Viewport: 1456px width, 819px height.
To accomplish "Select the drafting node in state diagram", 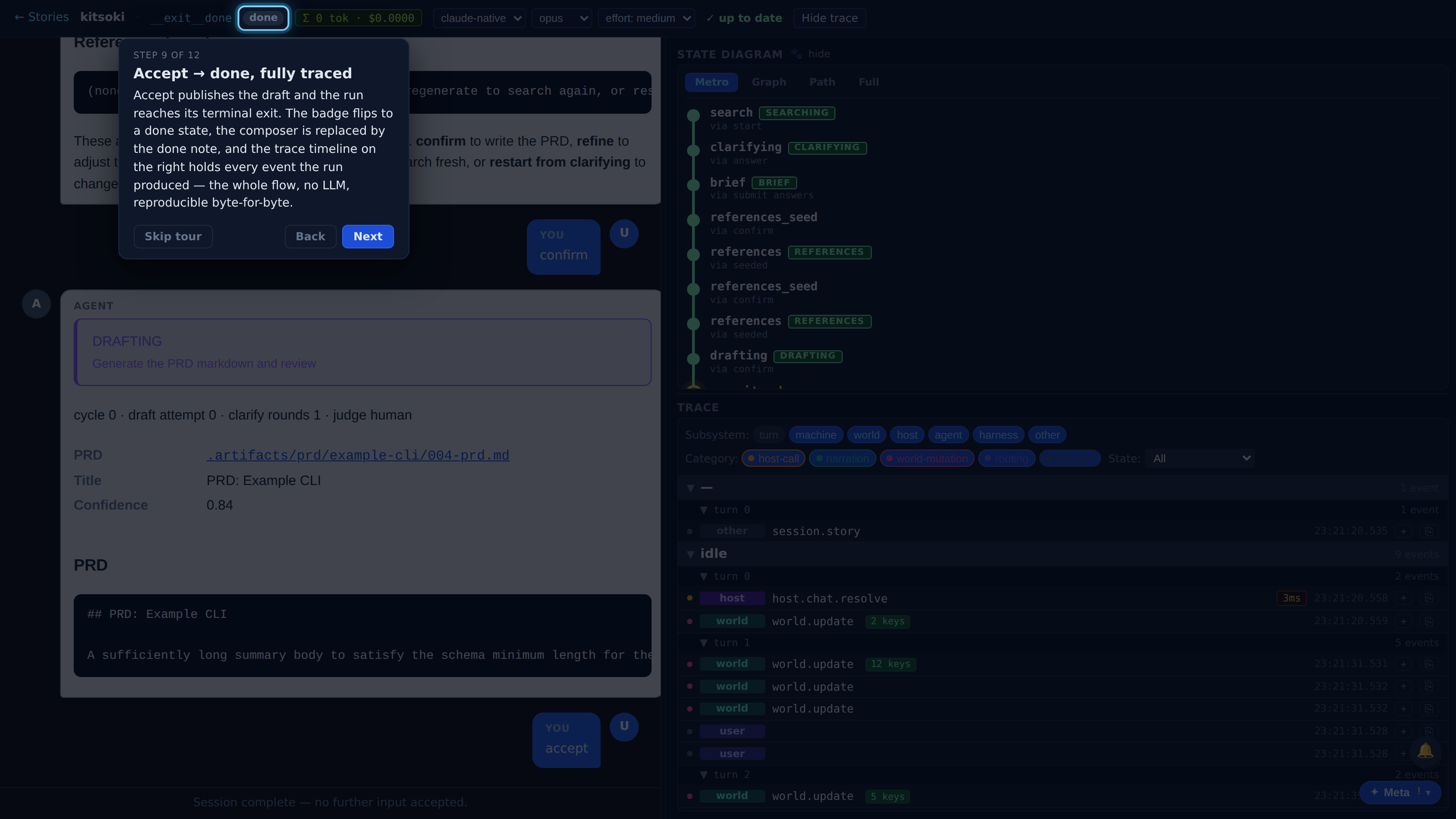I will (693, 359).
